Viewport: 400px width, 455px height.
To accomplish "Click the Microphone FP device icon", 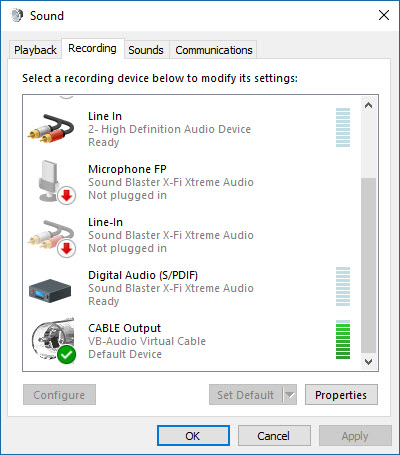I will click(x=53, y=182).
